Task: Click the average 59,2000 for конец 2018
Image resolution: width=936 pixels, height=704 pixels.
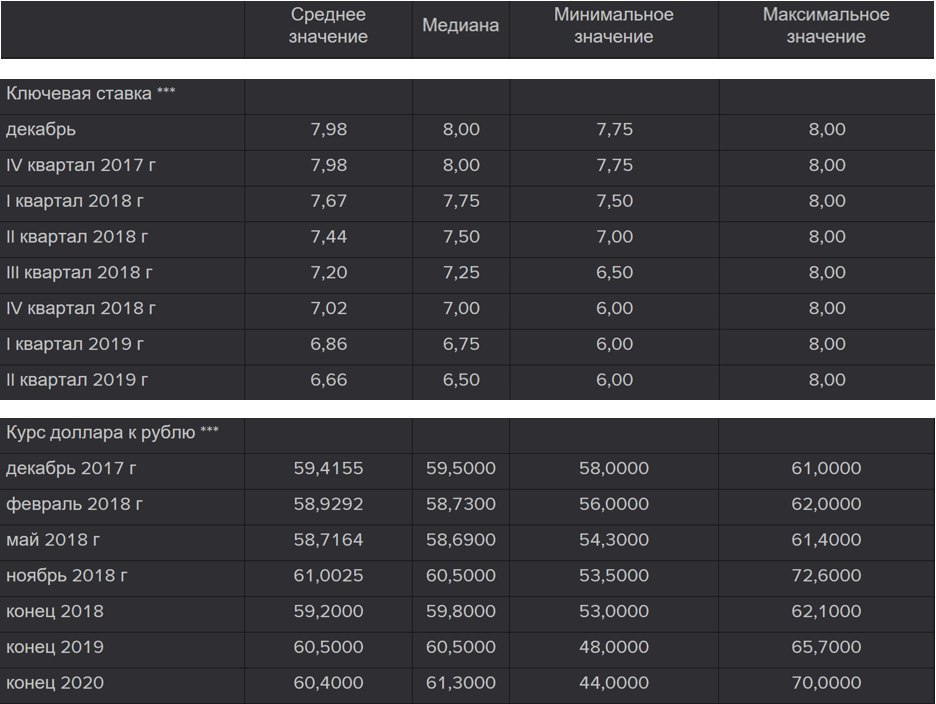Action: click(328, 611)
